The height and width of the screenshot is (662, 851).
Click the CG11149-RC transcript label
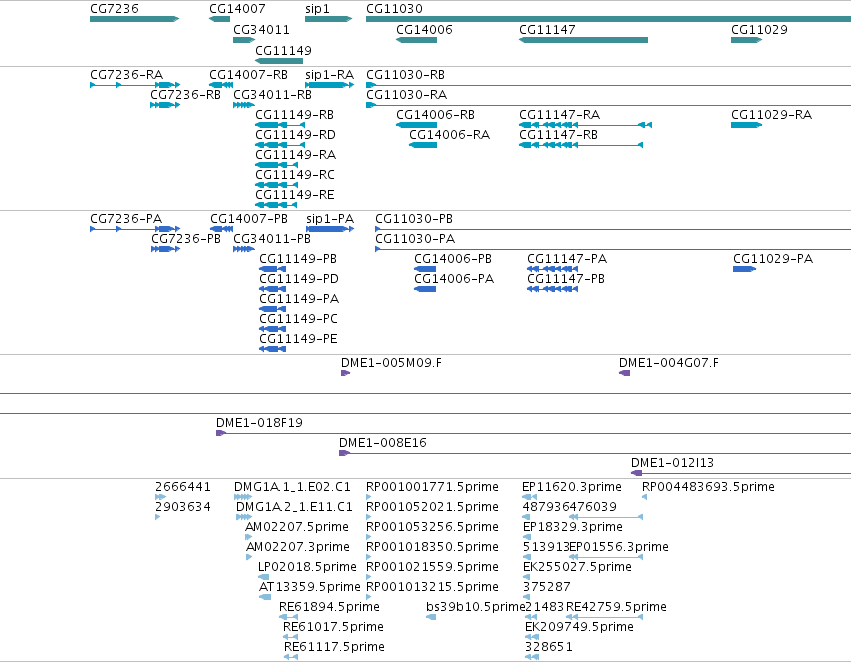(x=295, y=175)
